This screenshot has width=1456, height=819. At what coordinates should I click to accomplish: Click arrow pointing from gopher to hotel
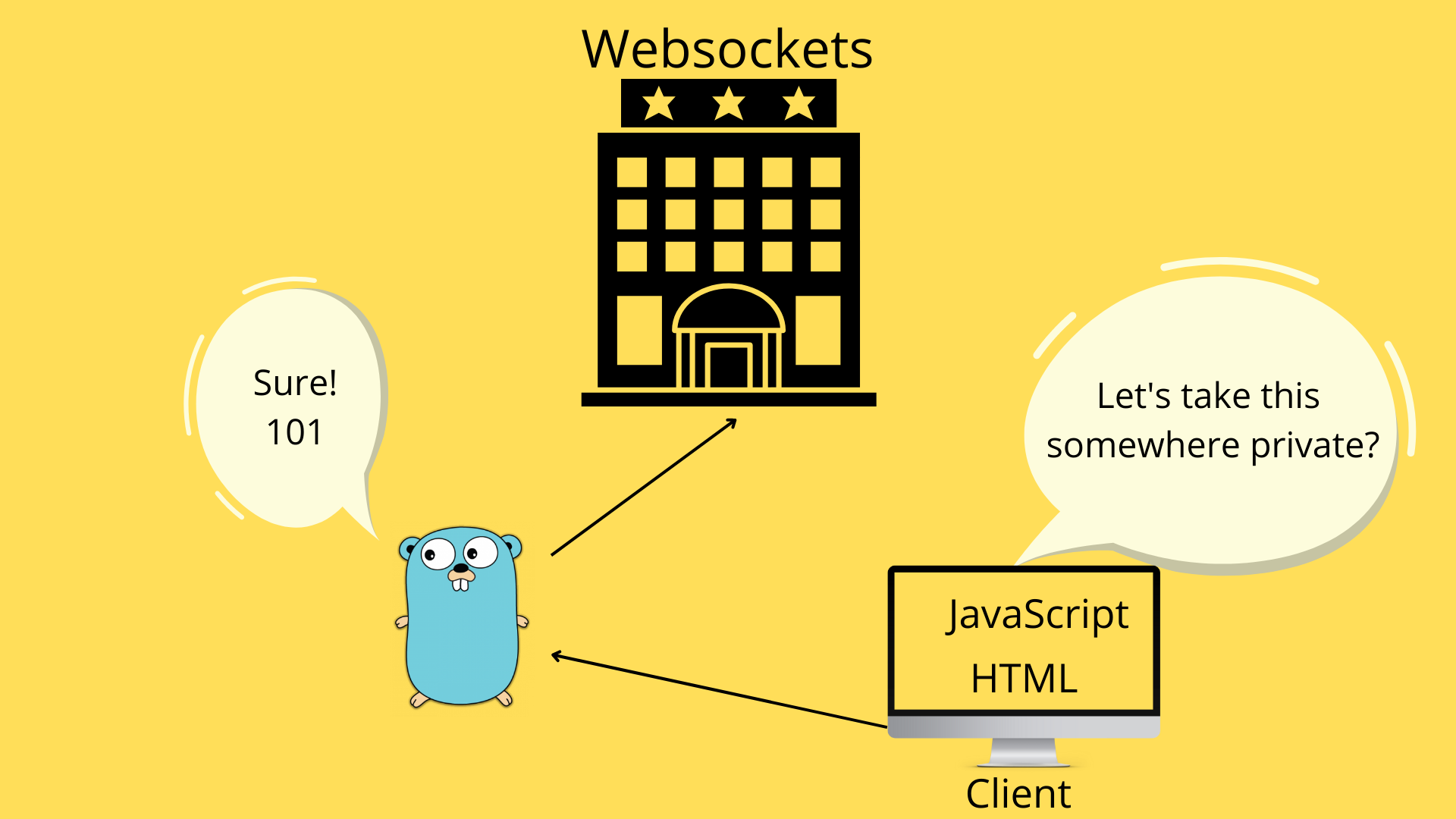point(643,488)
